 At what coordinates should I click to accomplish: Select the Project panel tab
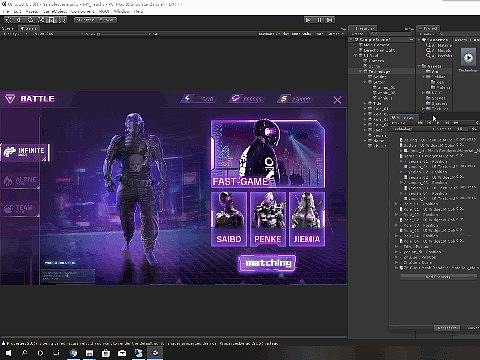pyautogui.click(x=429, y=29)
